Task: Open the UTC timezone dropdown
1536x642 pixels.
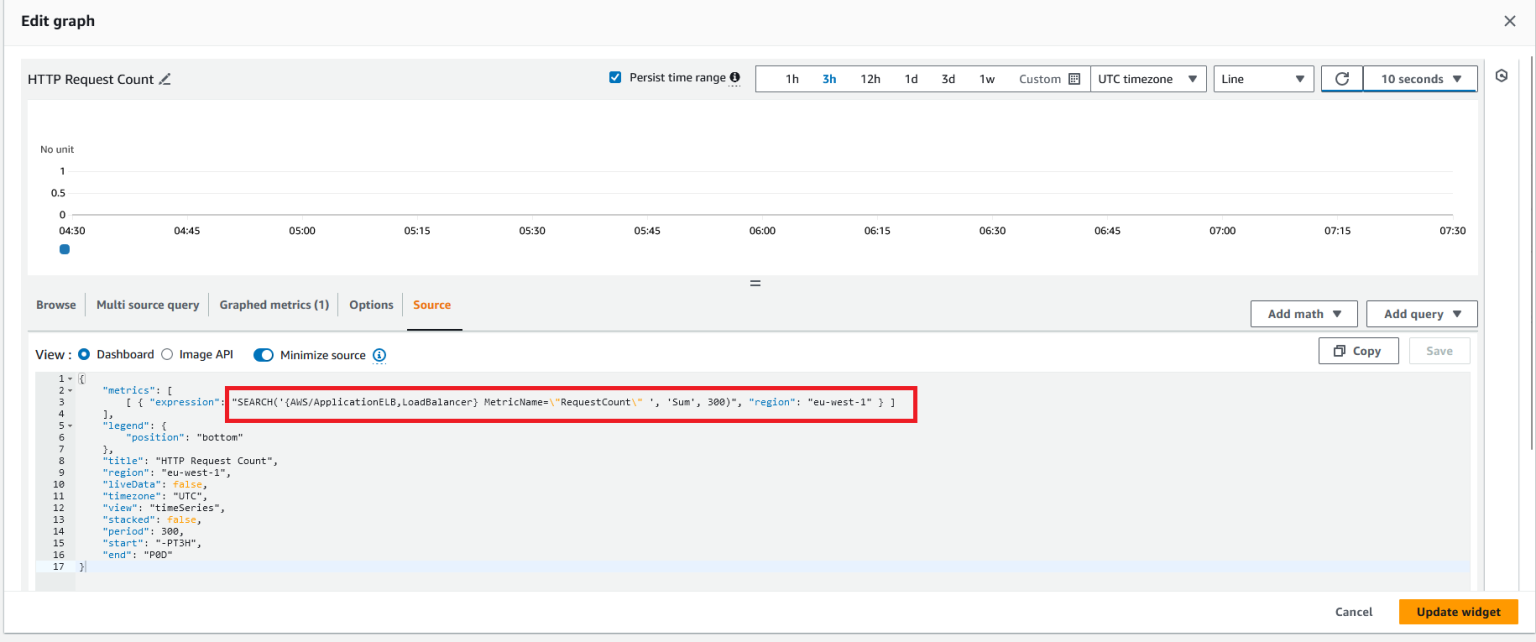Action: tap(1148, 78)
